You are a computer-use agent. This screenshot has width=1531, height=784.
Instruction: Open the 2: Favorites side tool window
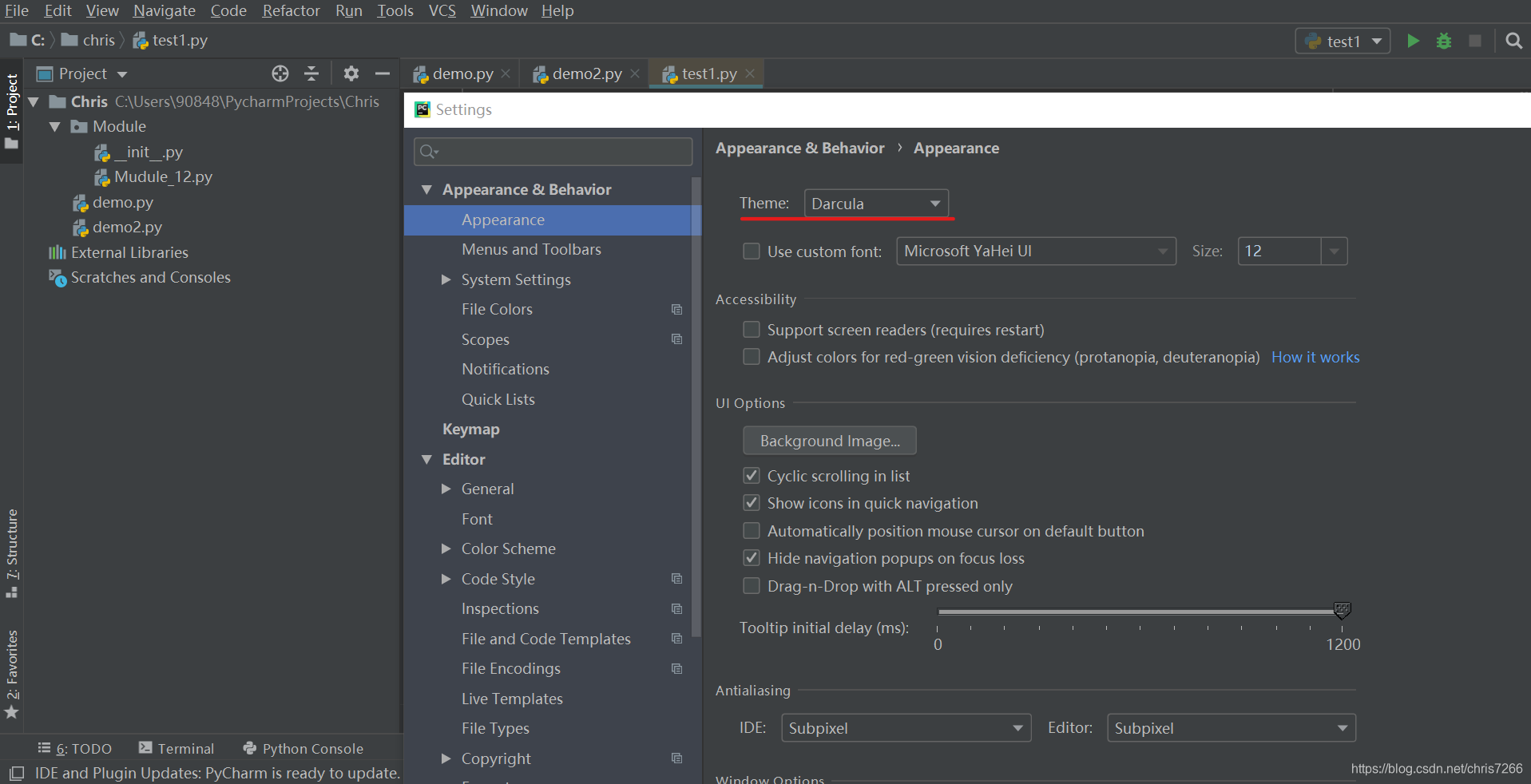pyautogui.click(x=11, y=674)
